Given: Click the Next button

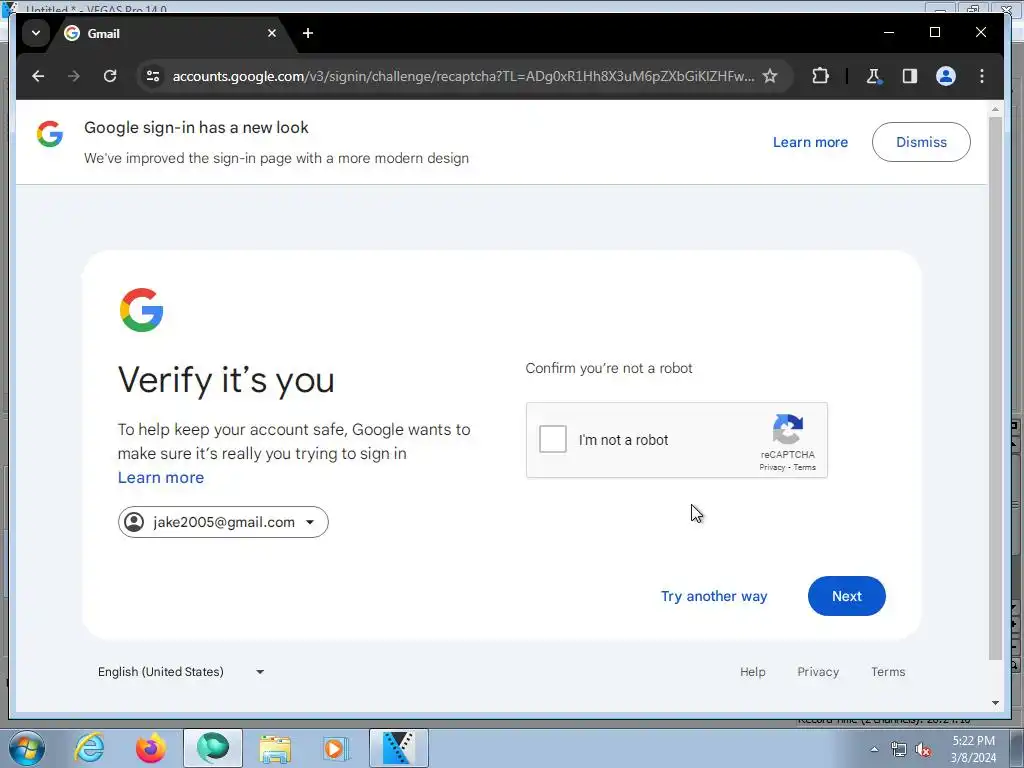Looking at the screenshot, I should tap(846, 596).
